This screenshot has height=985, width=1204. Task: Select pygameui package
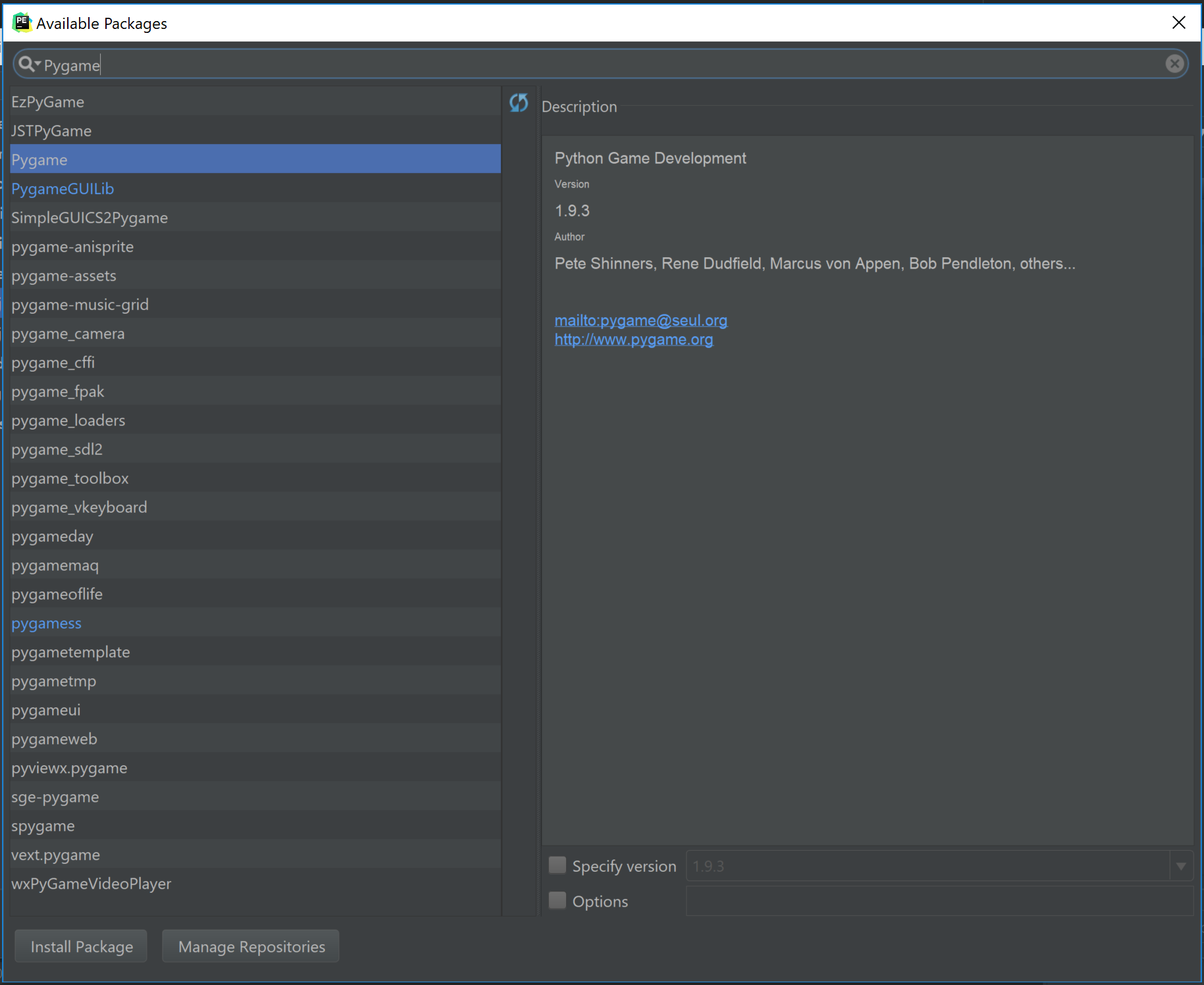[255, 710]
